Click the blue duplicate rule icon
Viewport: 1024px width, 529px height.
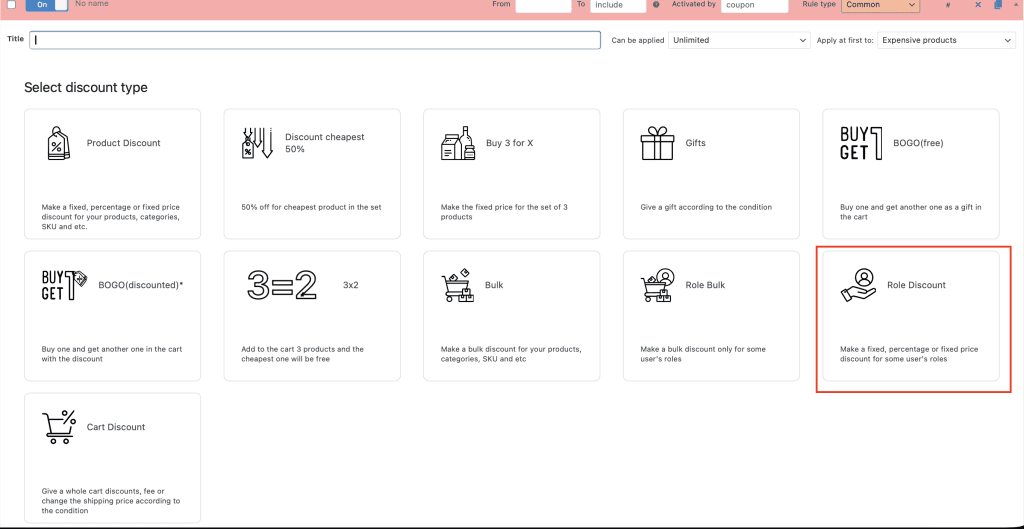[x=998, y=5]
